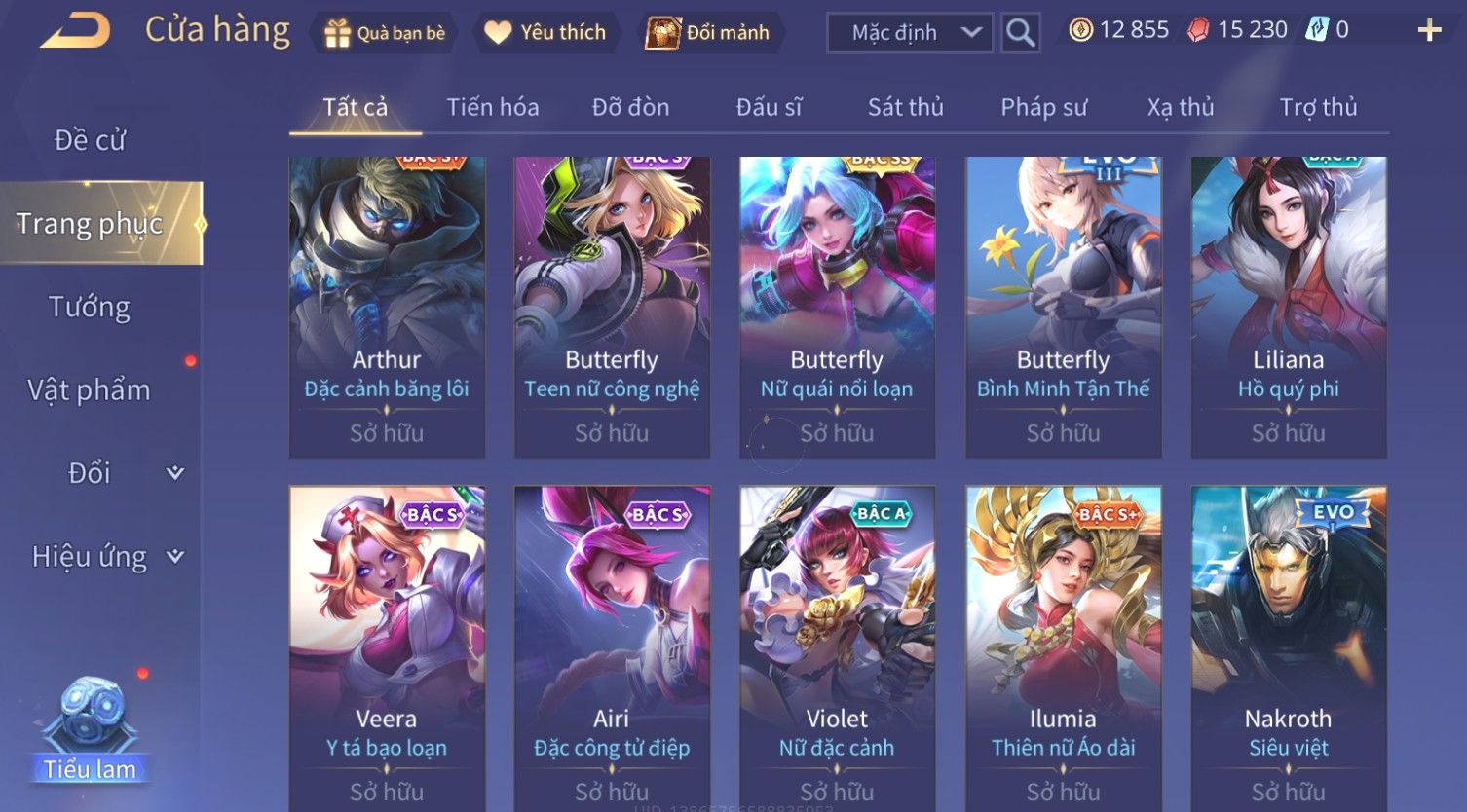
Task: Select the Sát thủ category tab
Action: pos(906,107)
